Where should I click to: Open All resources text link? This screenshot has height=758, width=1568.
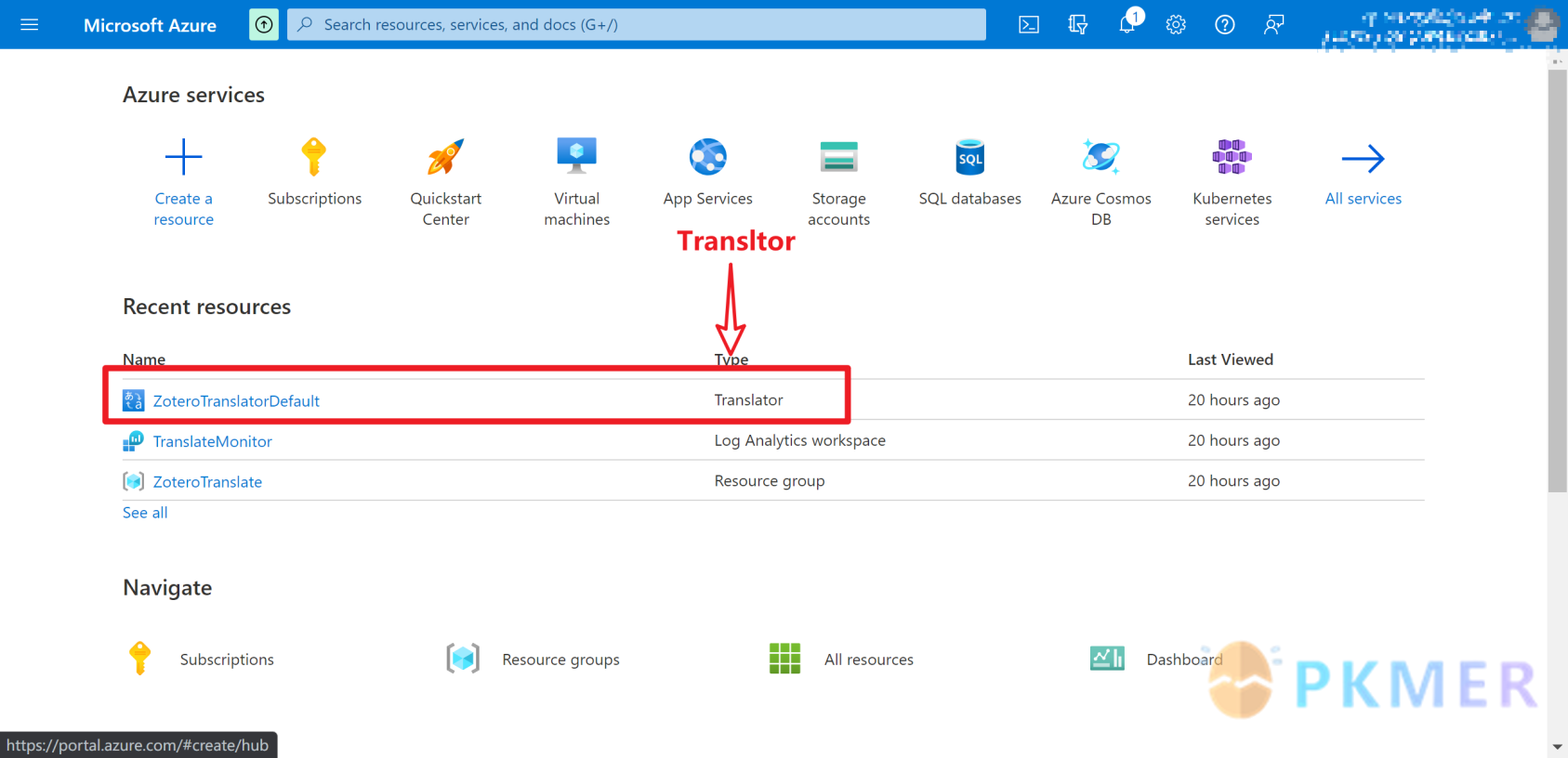pyautogui.click(x=869, y=660)
